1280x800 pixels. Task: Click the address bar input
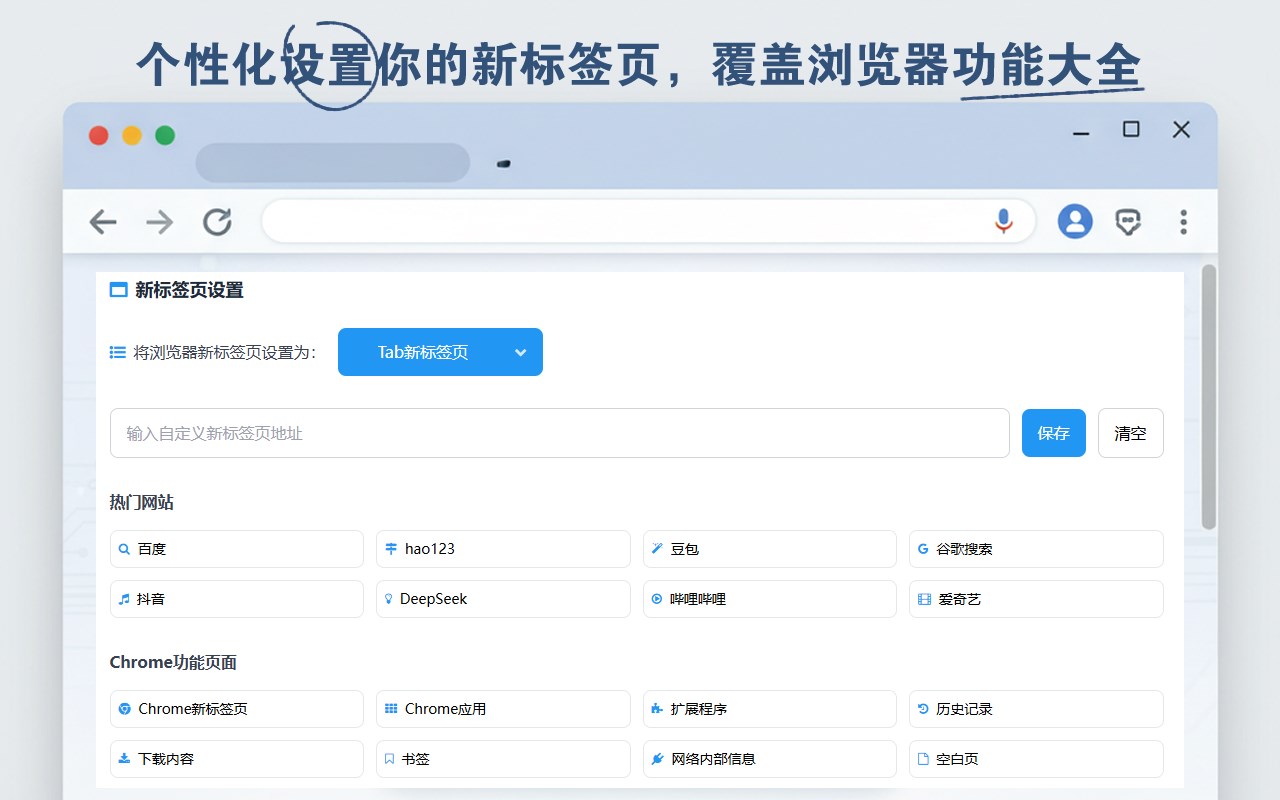tap(648, 221)
